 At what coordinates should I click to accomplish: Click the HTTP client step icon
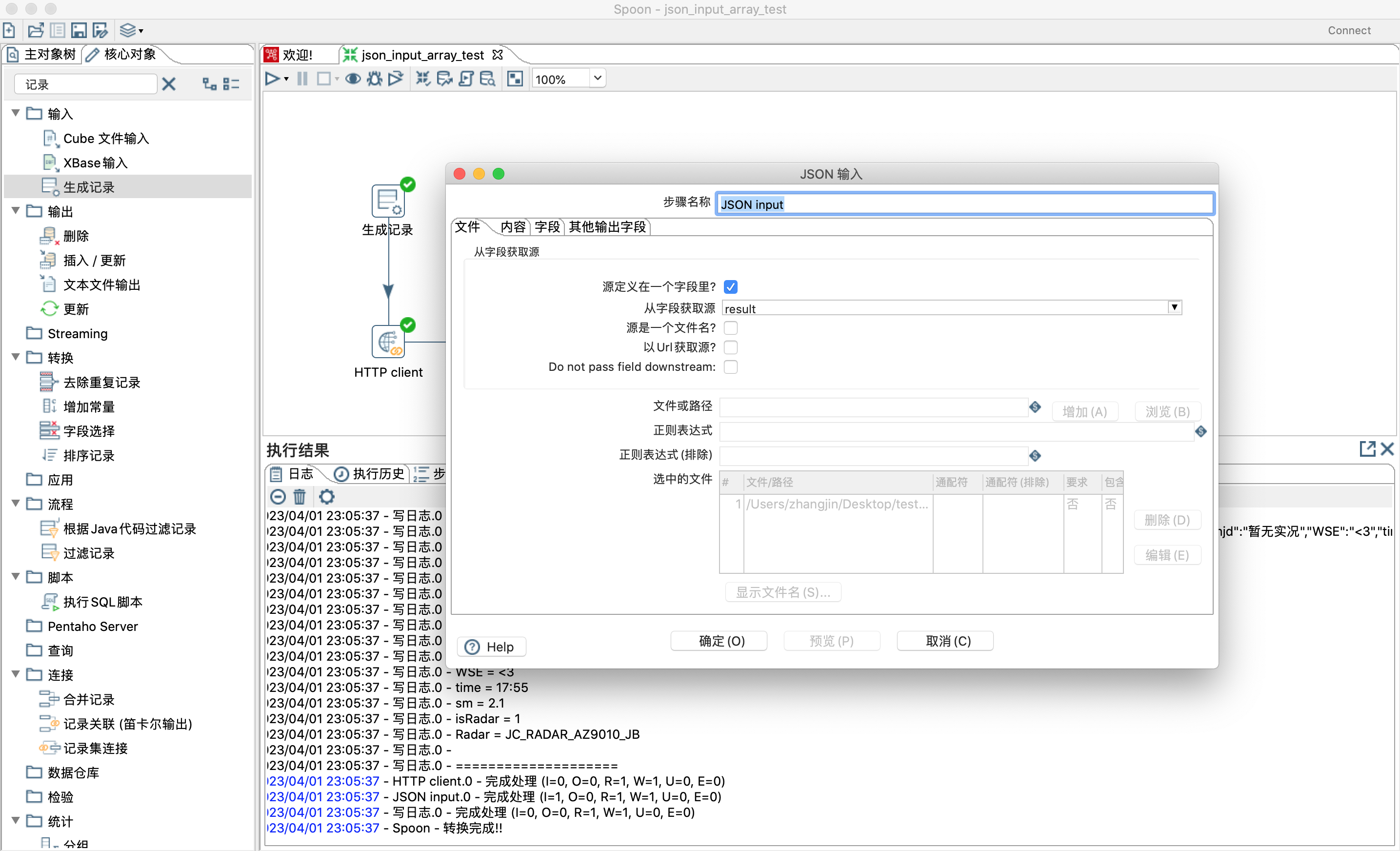click(388, 342)
